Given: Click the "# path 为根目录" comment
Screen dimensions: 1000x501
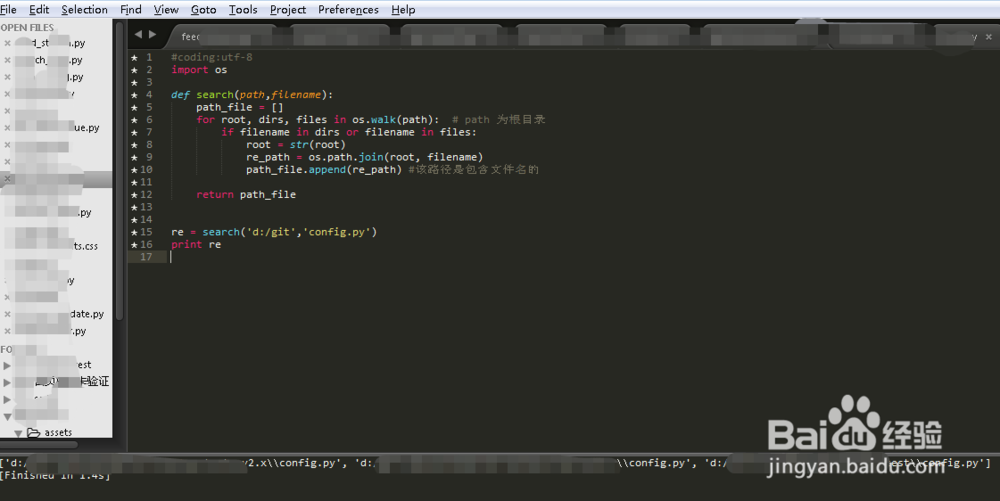Looking at the screenshot, I should 499,120.
